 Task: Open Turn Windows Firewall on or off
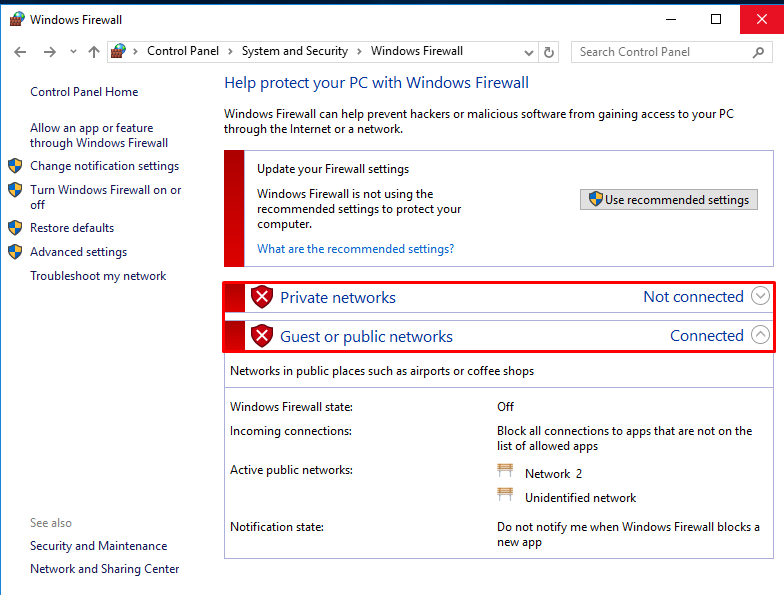point(106,197)
